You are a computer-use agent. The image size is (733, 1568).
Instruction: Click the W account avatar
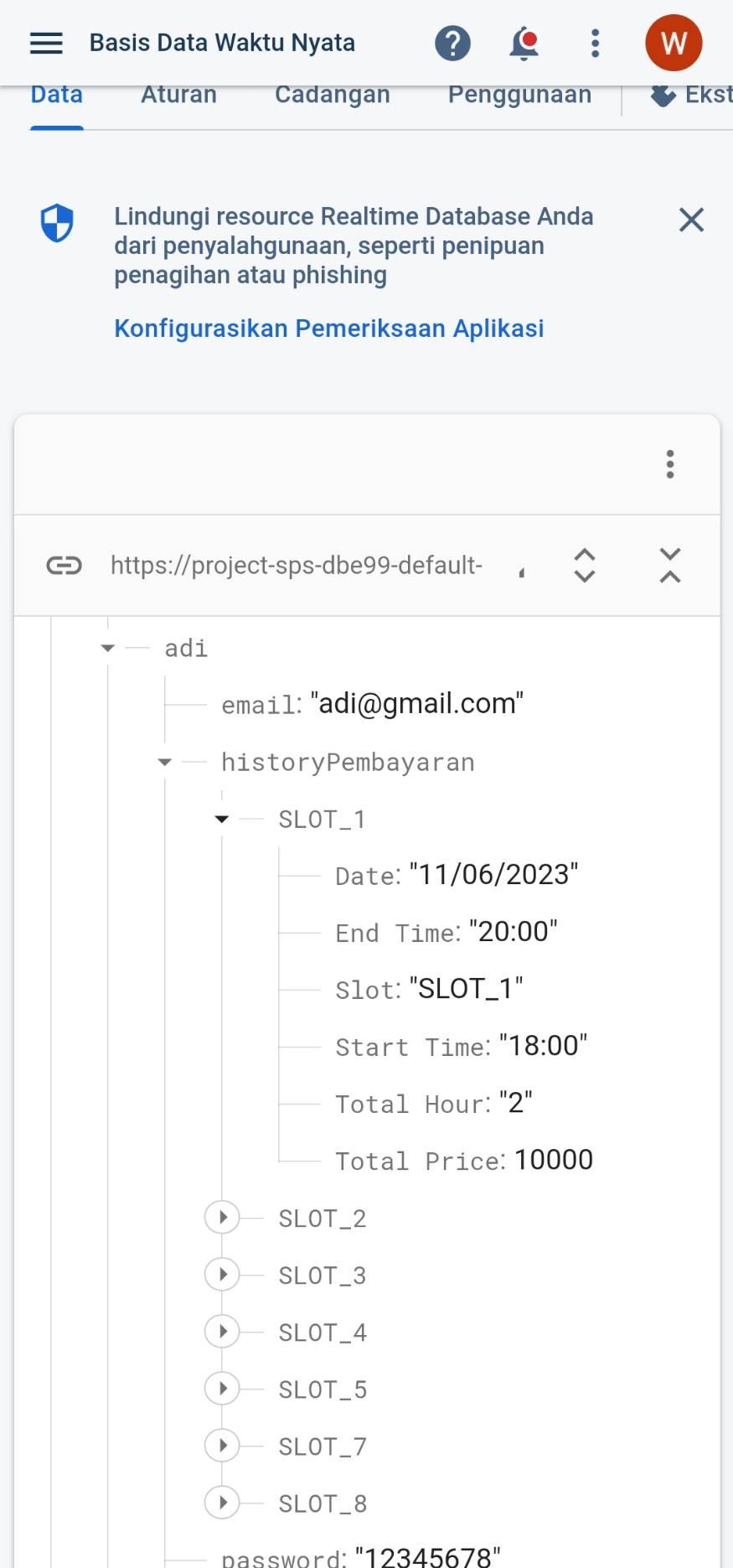674,43
